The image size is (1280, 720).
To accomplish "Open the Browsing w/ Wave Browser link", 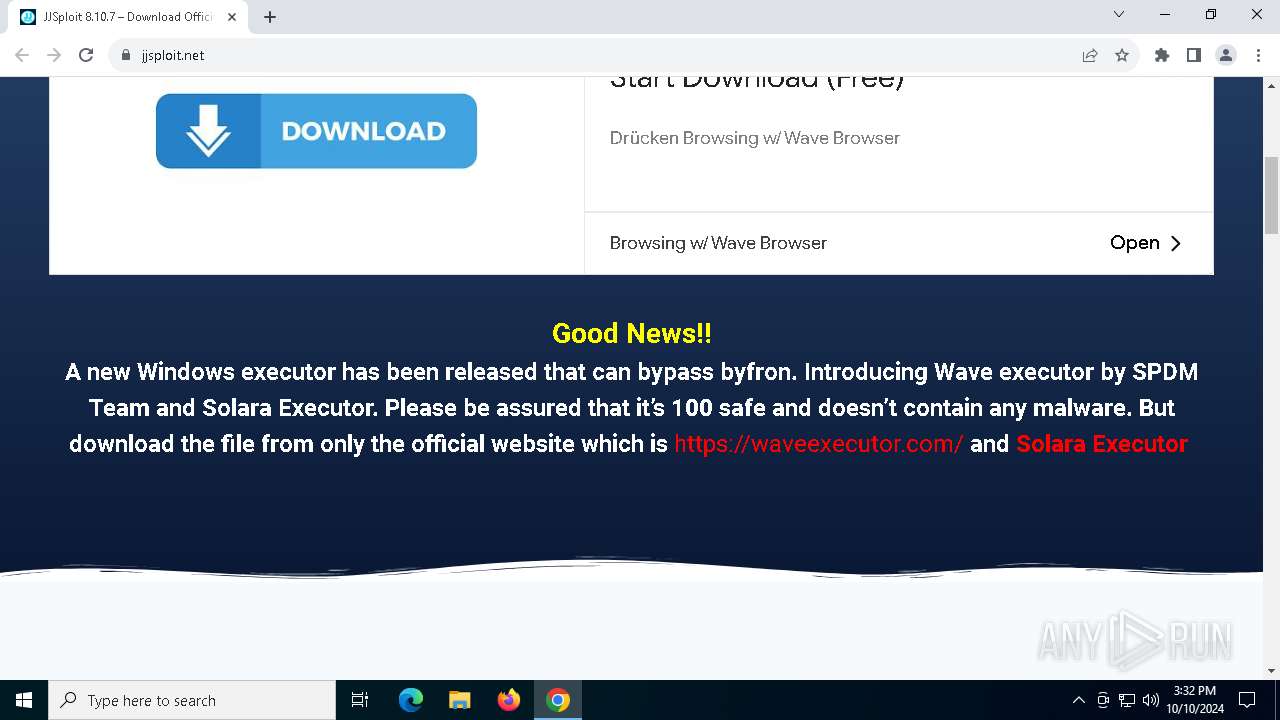I will click(x=718, y=243).
